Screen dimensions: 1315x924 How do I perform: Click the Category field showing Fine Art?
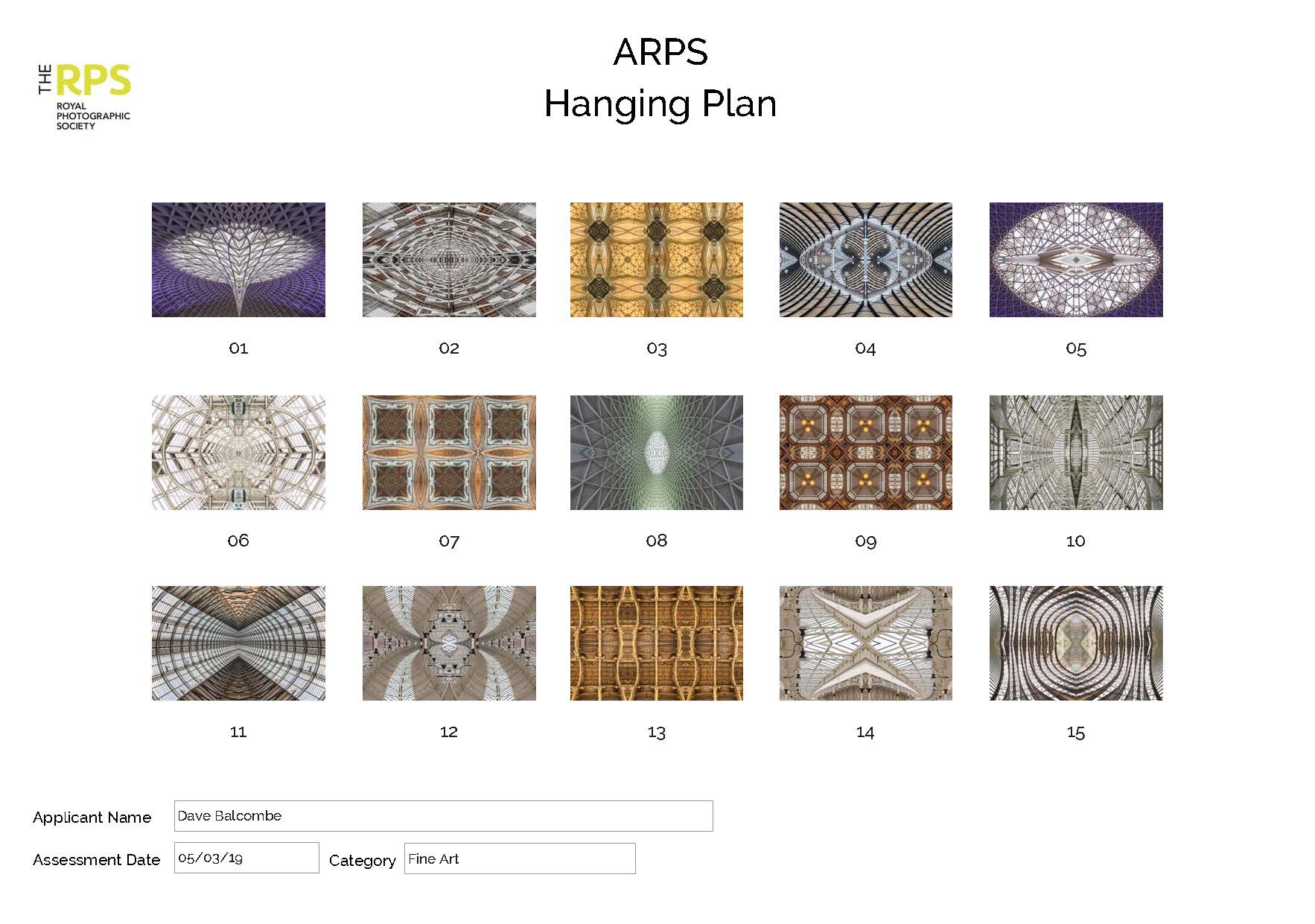(519, 858)
